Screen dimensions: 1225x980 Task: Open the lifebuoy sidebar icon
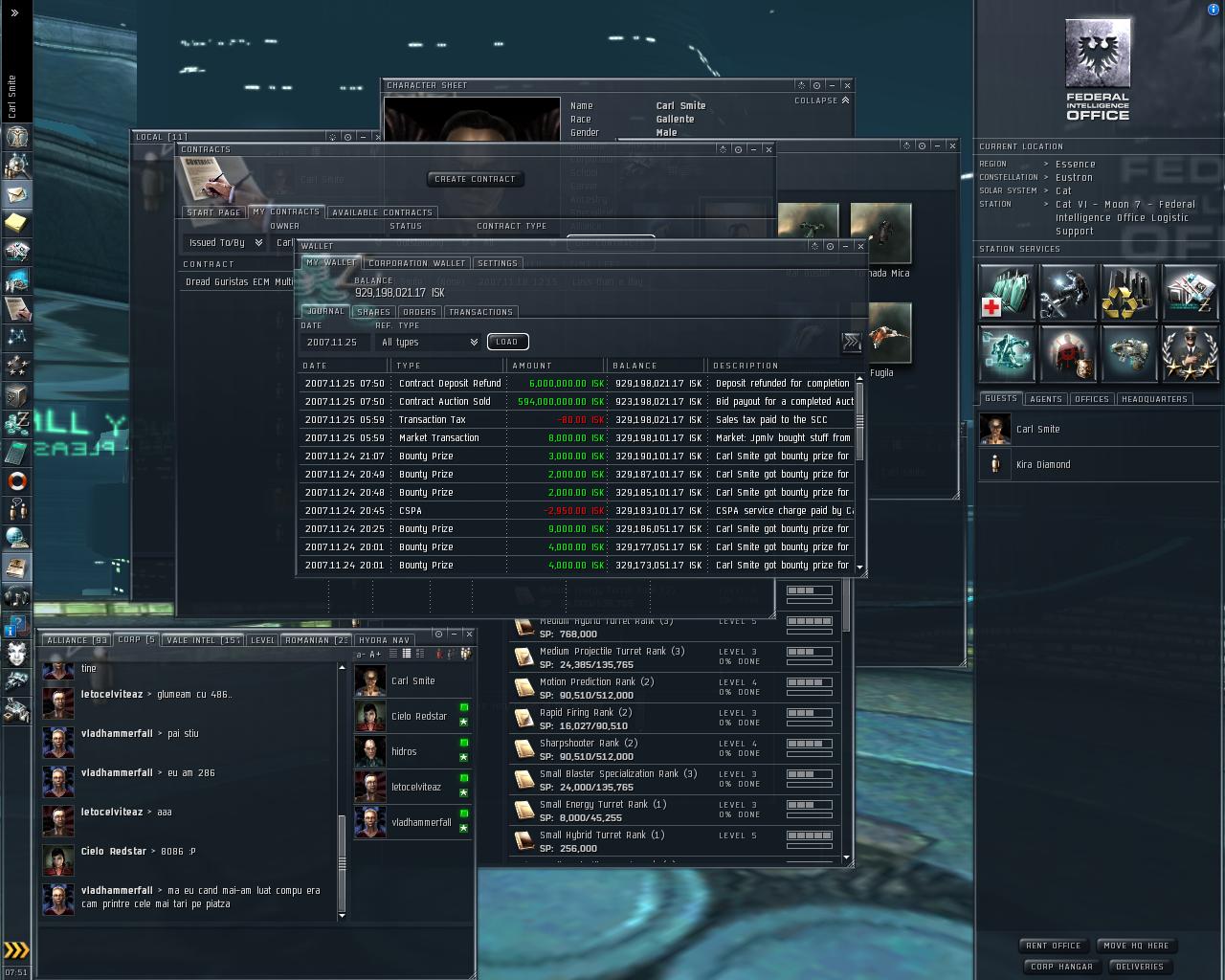[x=16, y=481]
